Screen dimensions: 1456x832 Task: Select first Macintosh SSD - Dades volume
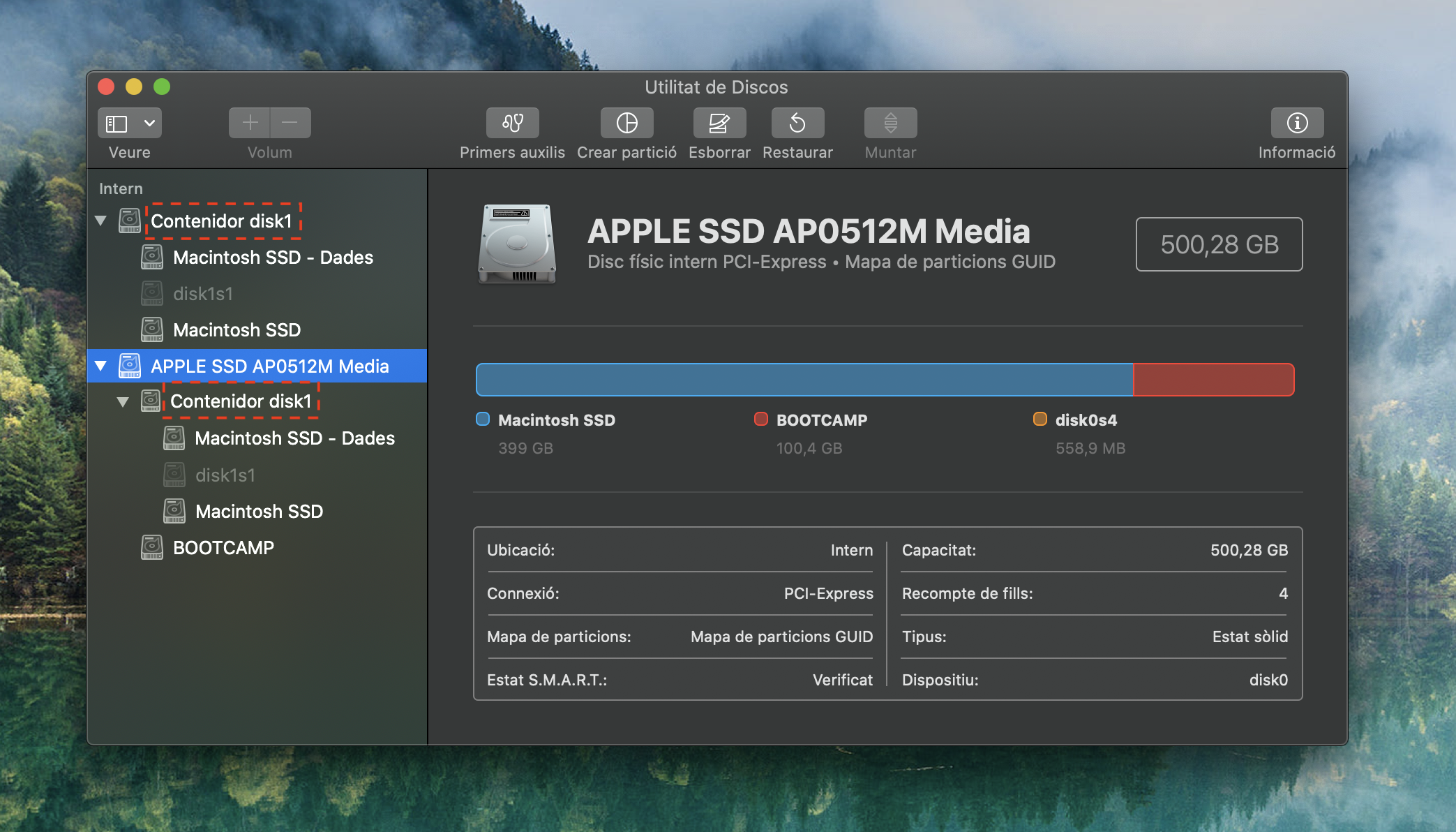(273, 258)
